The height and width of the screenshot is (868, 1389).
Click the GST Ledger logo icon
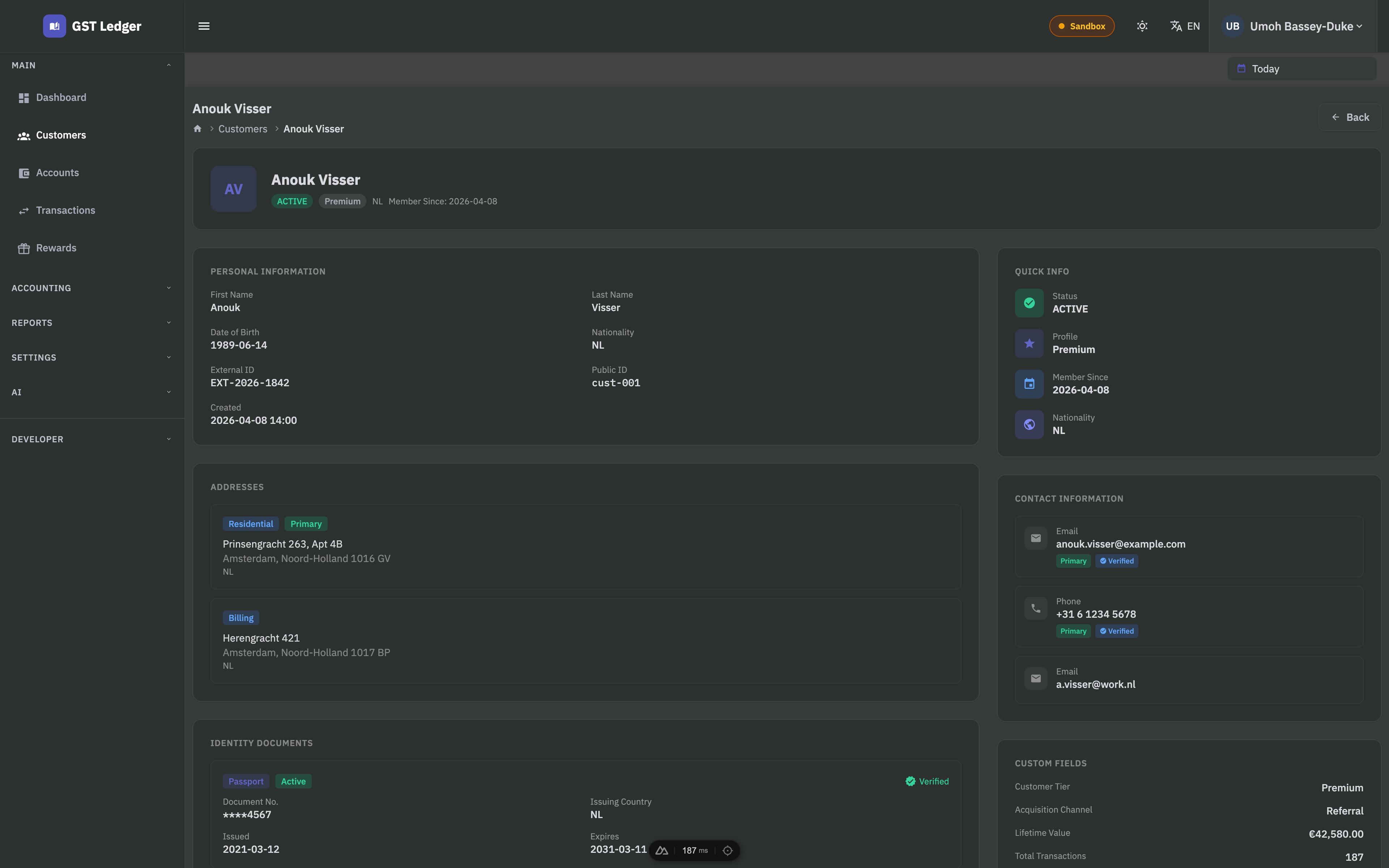click(x=54, y=26)
